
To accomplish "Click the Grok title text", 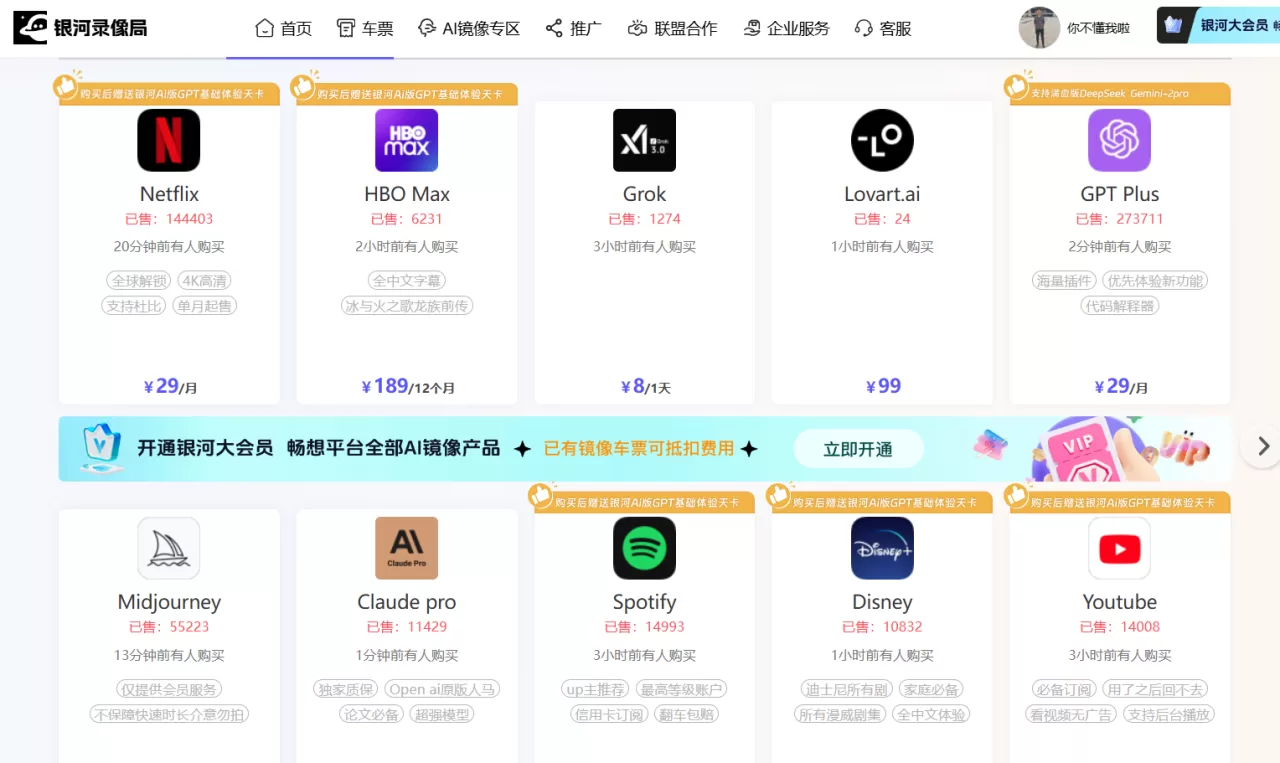I will (x=645, y=194).
